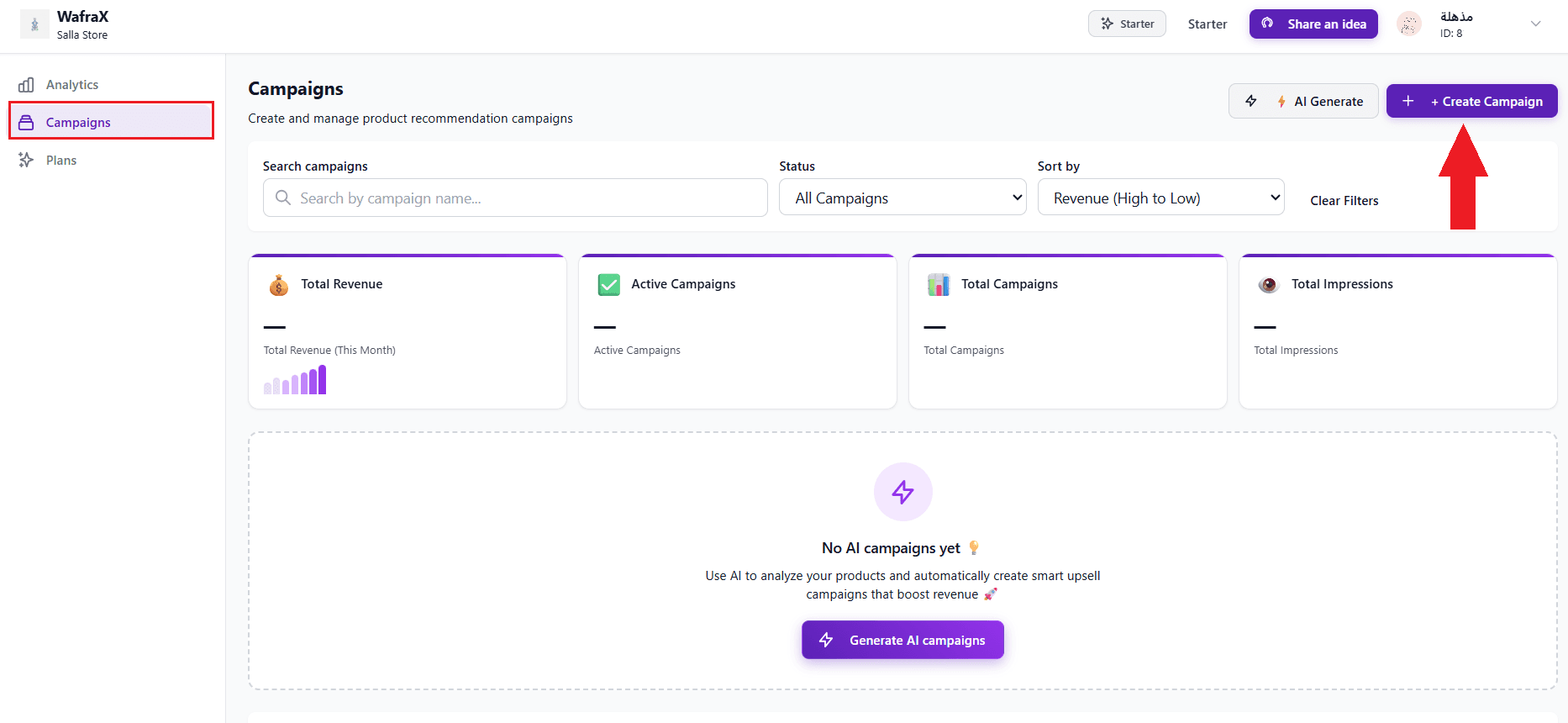1568x723 pixels.
Task: Click the WafraX store logo icon
Action: tap(34, 24)
